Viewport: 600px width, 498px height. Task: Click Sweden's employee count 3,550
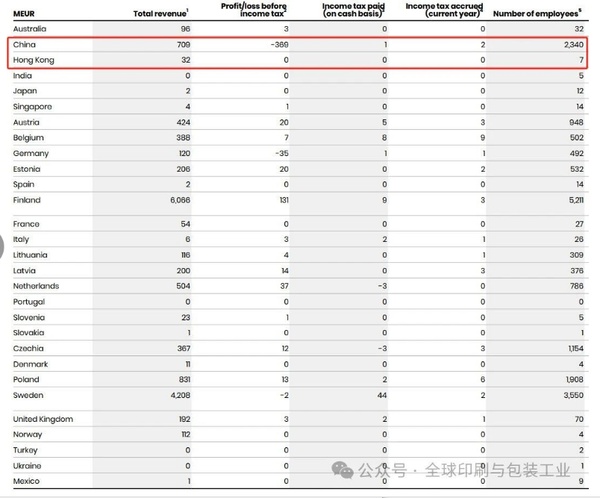574,395
